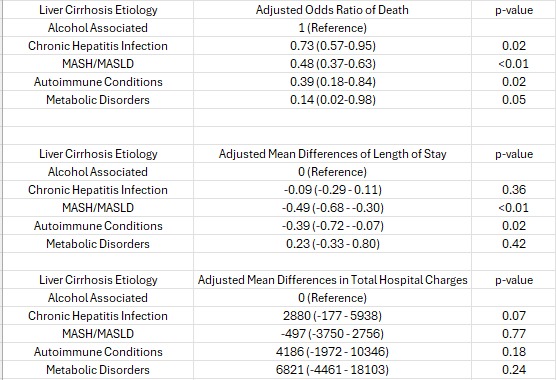This screenshot has height=380, width=556.
Task: Select cell -0.09 (-0.29 - 0.11)
Action: [332, 190]
